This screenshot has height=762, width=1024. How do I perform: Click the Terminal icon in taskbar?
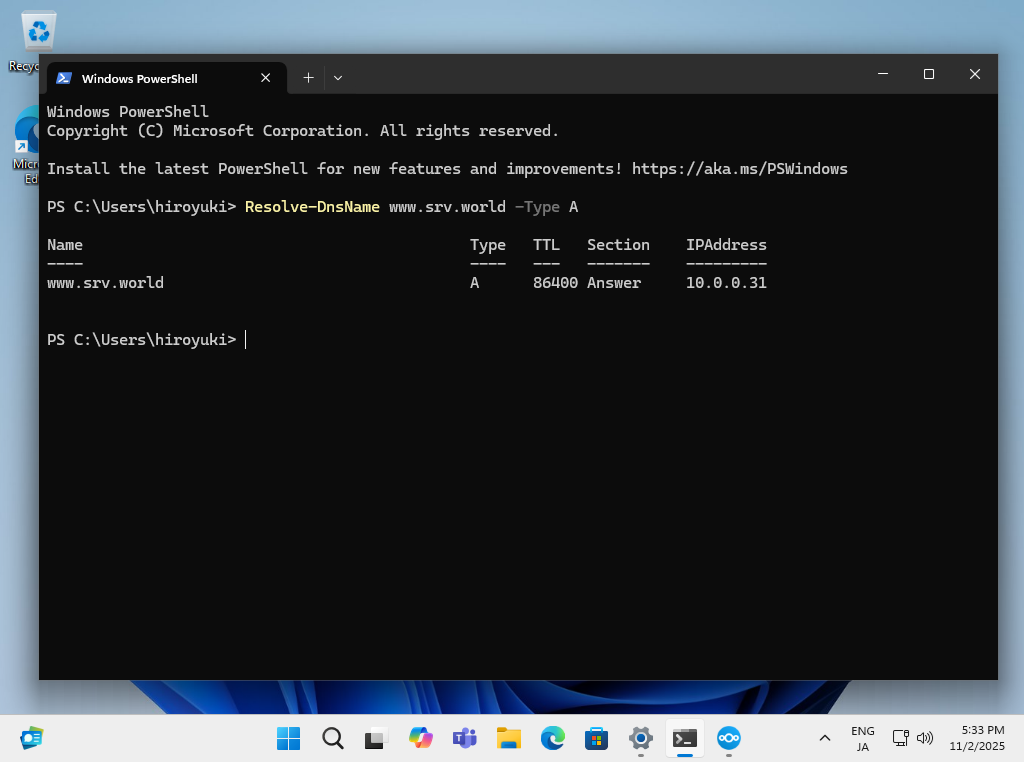point(685,738)
